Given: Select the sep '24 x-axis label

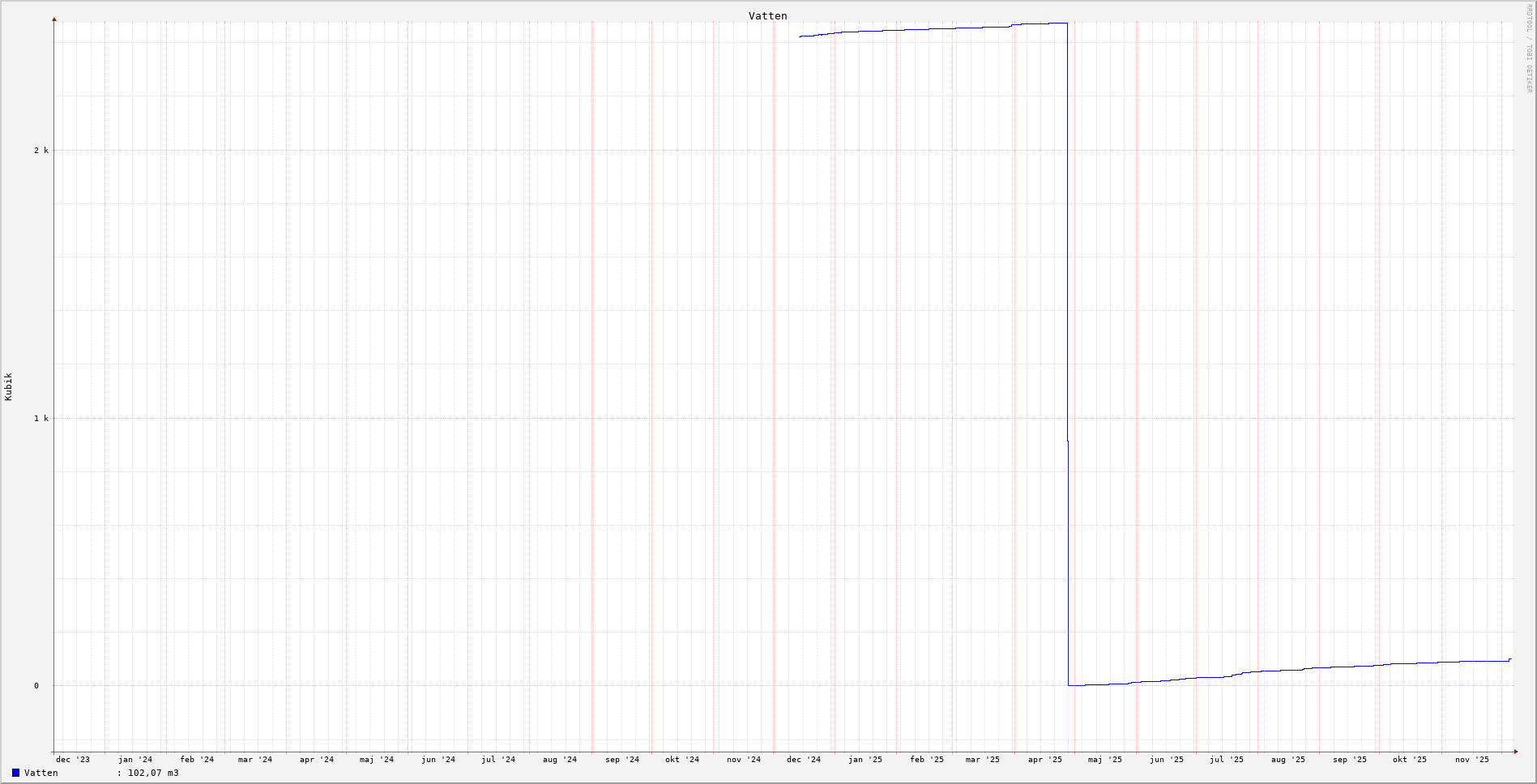Looking at the screenshot, I should coord(622,760).
